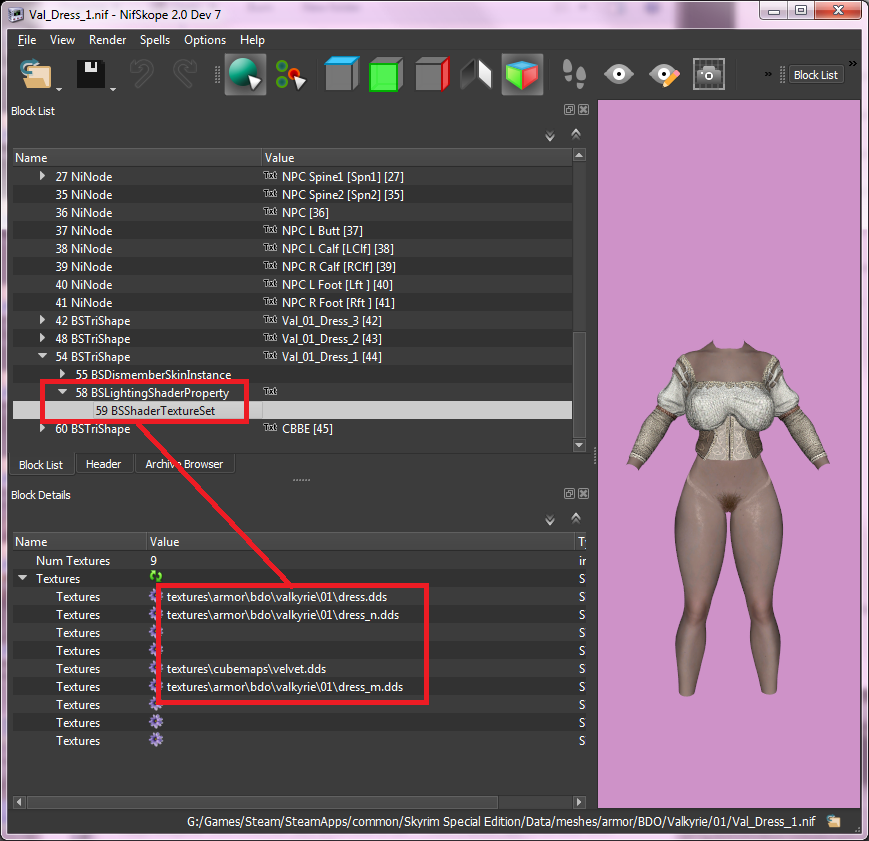Screen dimensions: 869x841
Task: Click the Txt icon next to Val_01_Dress_1
Action: [270, 355]
